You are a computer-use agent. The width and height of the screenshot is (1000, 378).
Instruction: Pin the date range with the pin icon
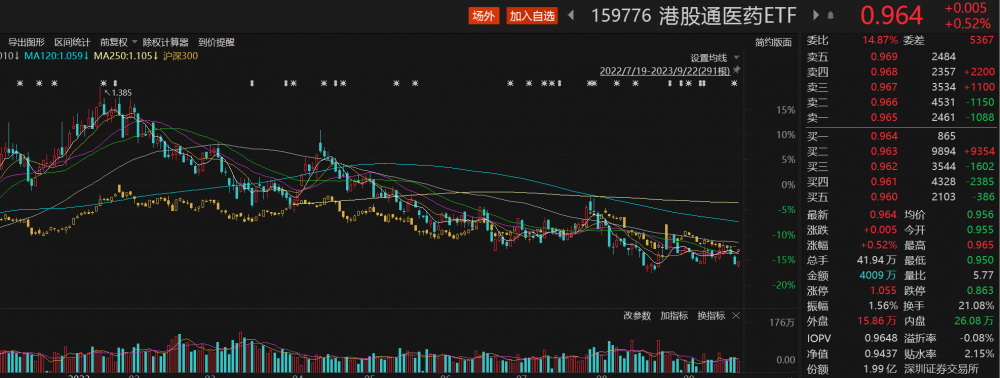(x=737, y=70)
